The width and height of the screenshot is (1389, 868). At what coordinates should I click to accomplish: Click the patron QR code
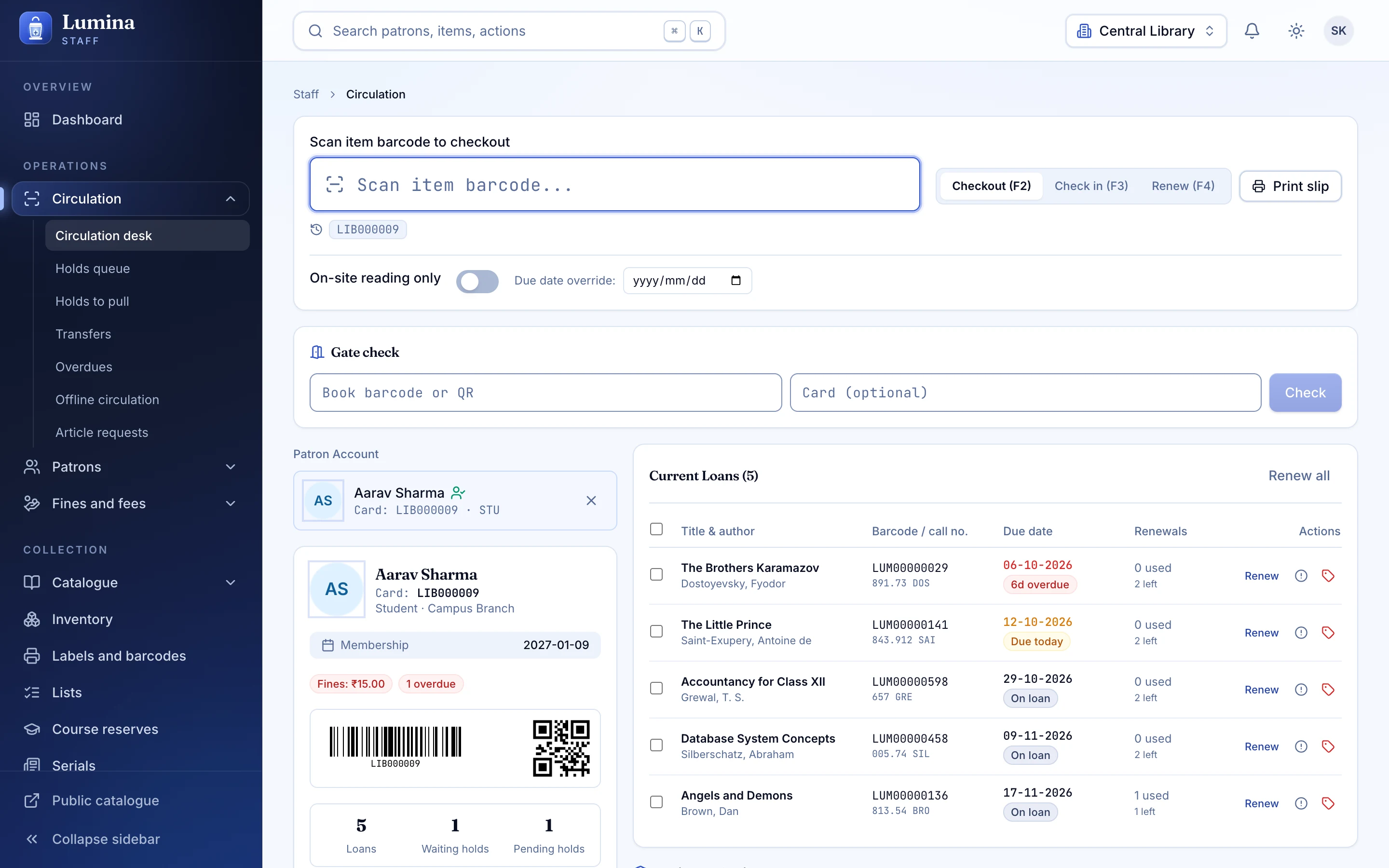coord(561,748)
